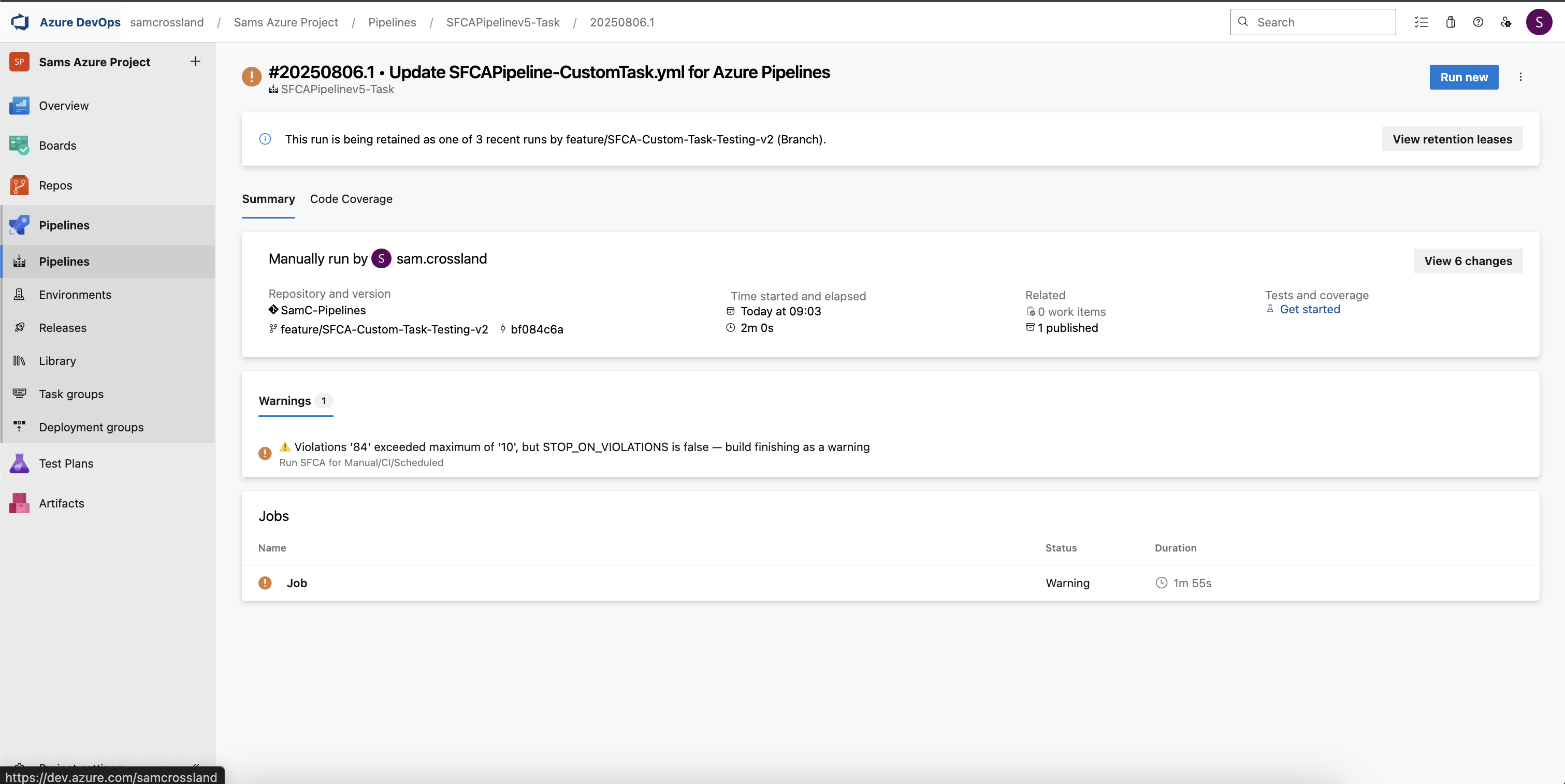Screen dimensions: 1565x784
Task: Open the Marketplace shopping bag icon
Action: pos(1450,22)
